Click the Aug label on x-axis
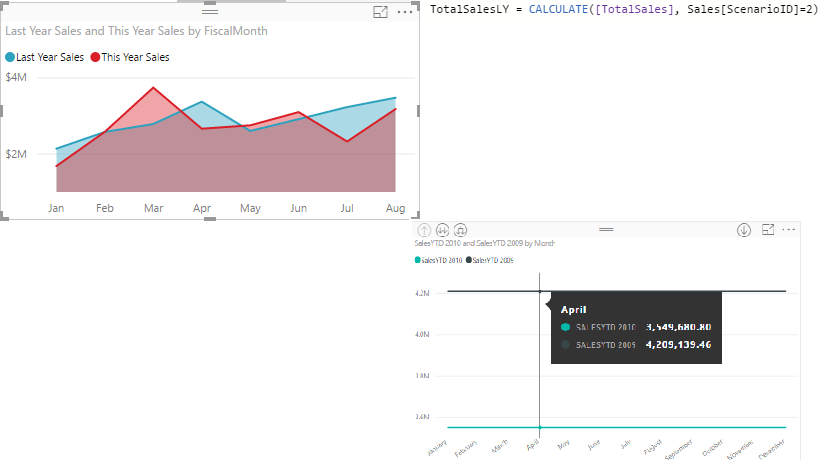 click(x=395, y=208)
